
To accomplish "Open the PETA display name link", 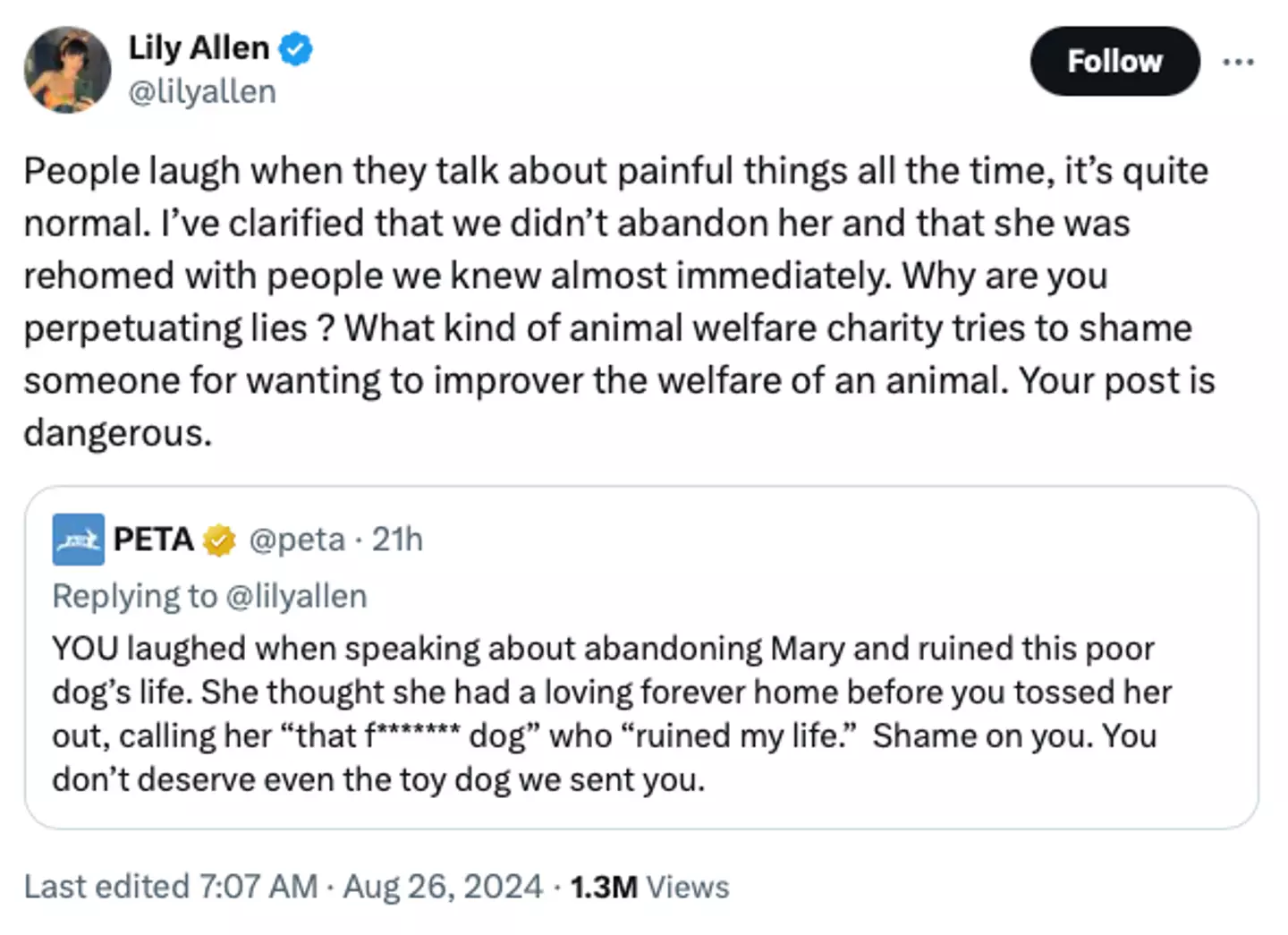I will point(154,540).
